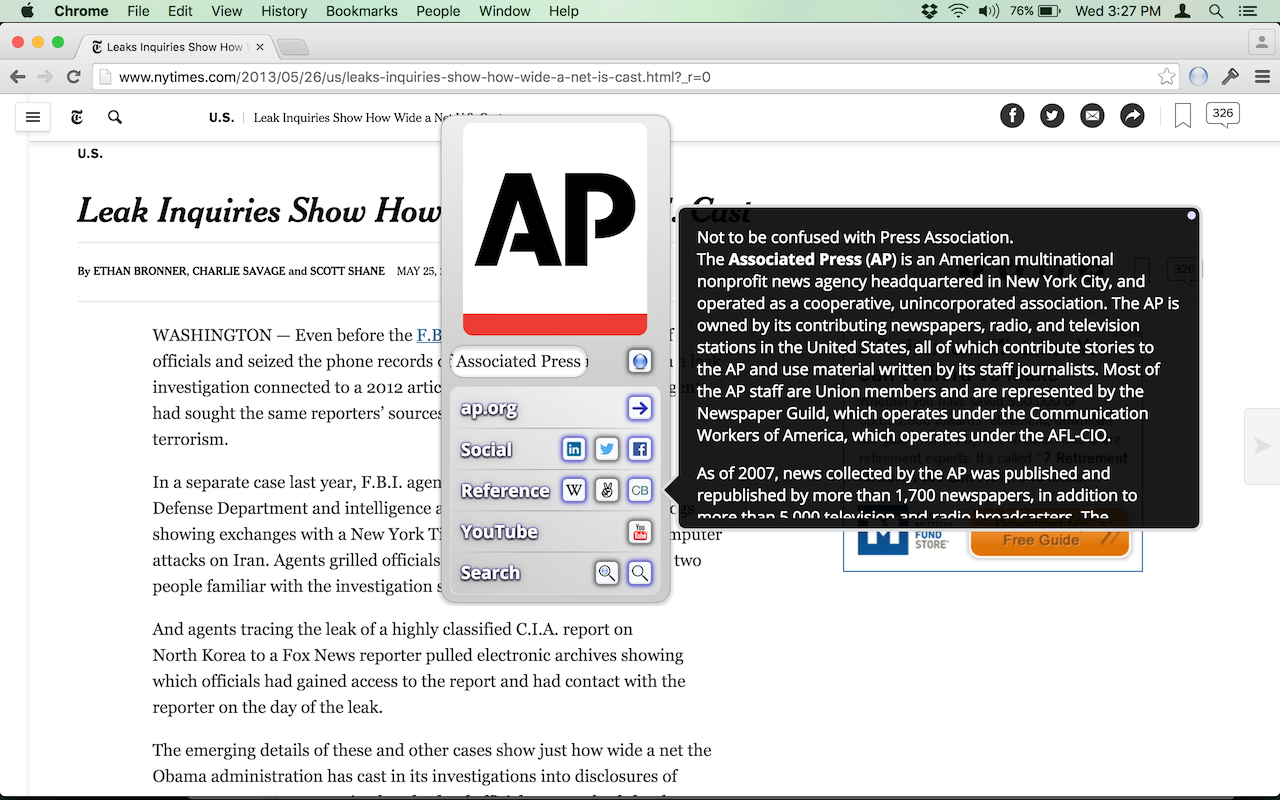This screenshot has height=800, width=1280.
Task: Click the Free Guide ad button
Action: click(1049, 540)
